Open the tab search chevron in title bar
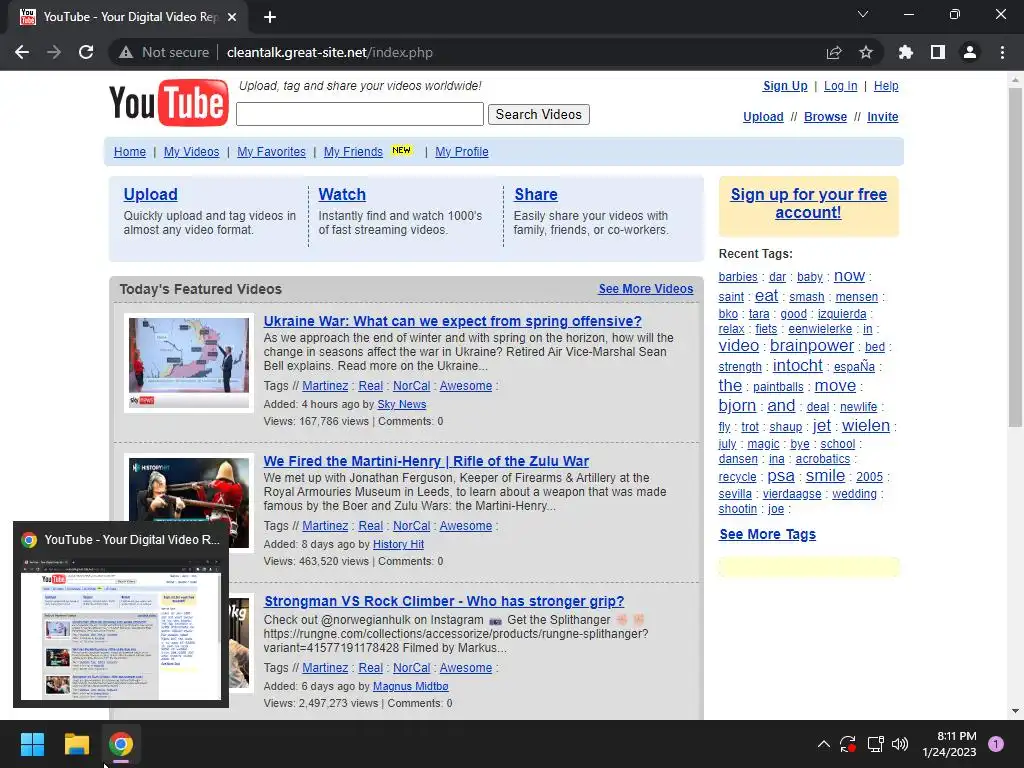This screenshot has width=1024, height=768. (x=863, y=14)
